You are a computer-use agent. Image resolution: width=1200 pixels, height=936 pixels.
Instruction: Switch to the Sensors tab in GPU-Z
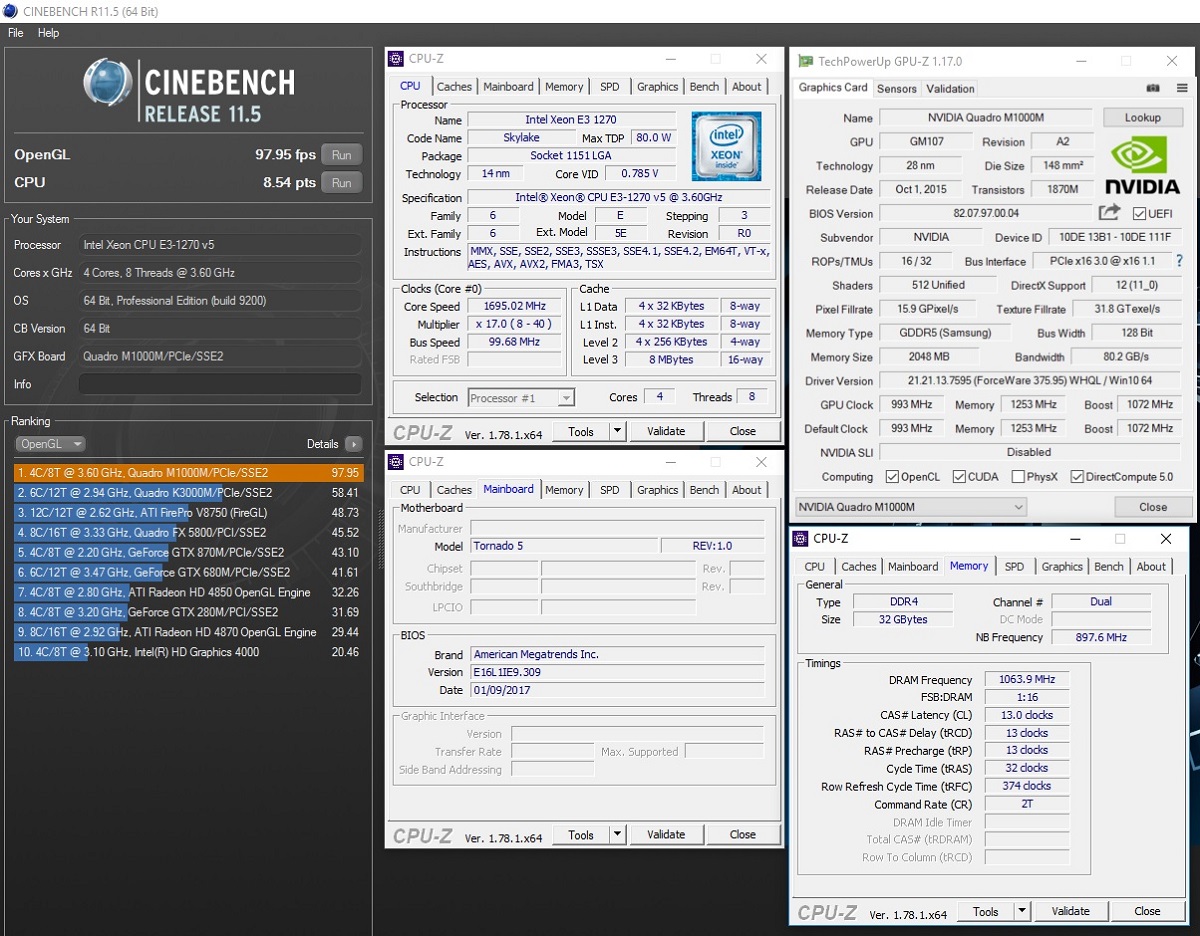(896, 88)
